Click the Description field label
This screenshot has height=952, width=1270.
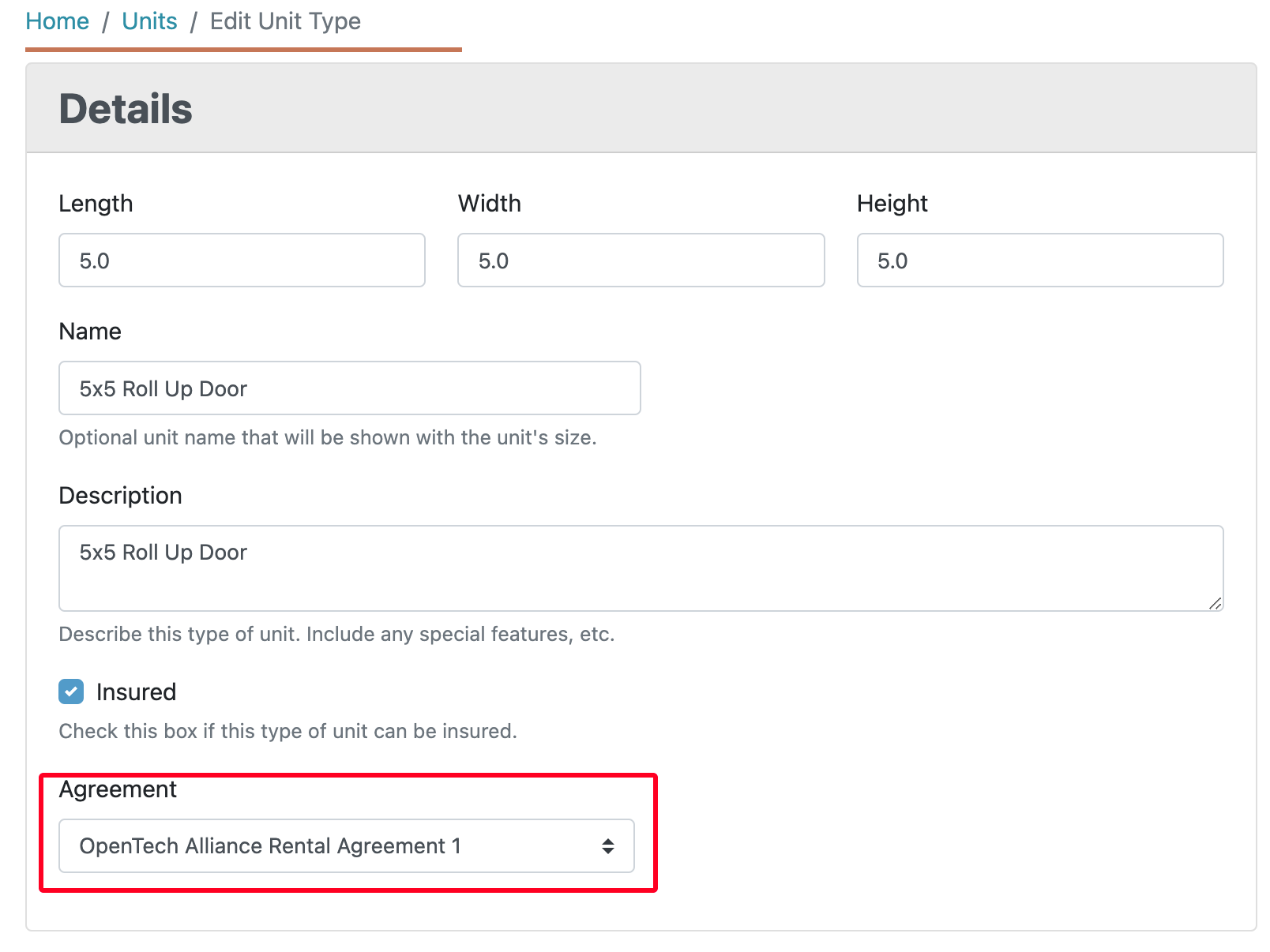(x=120, y=495)
